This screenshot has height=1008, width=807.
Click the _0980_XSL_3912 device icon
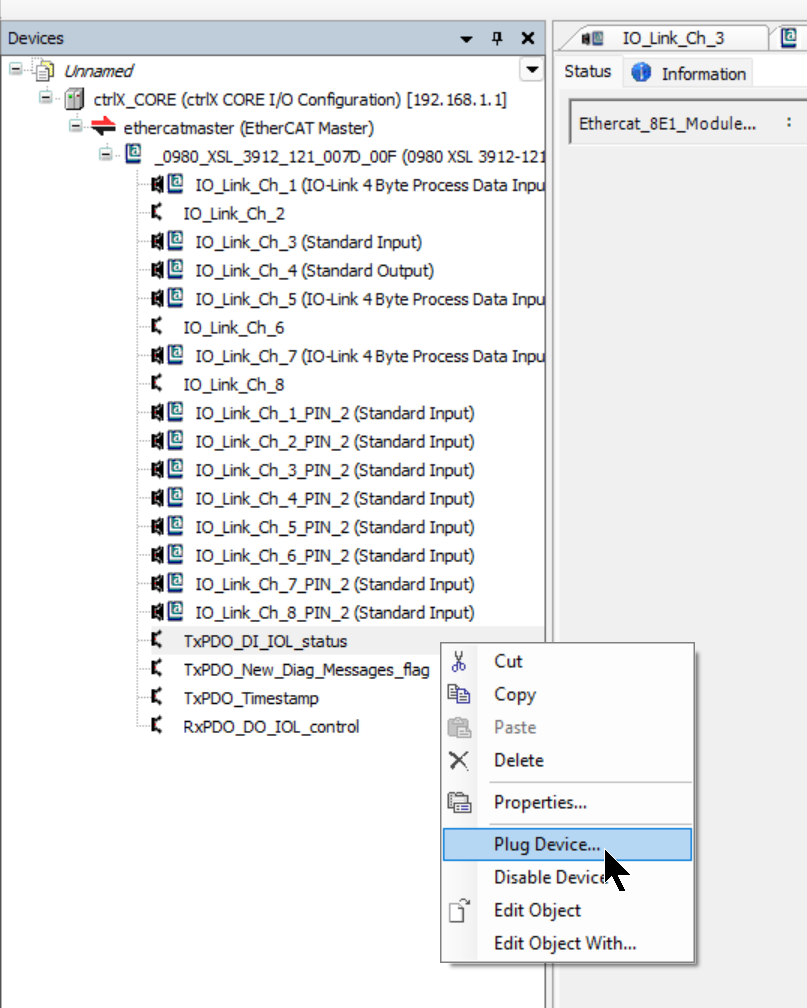(x=133, y=154)
